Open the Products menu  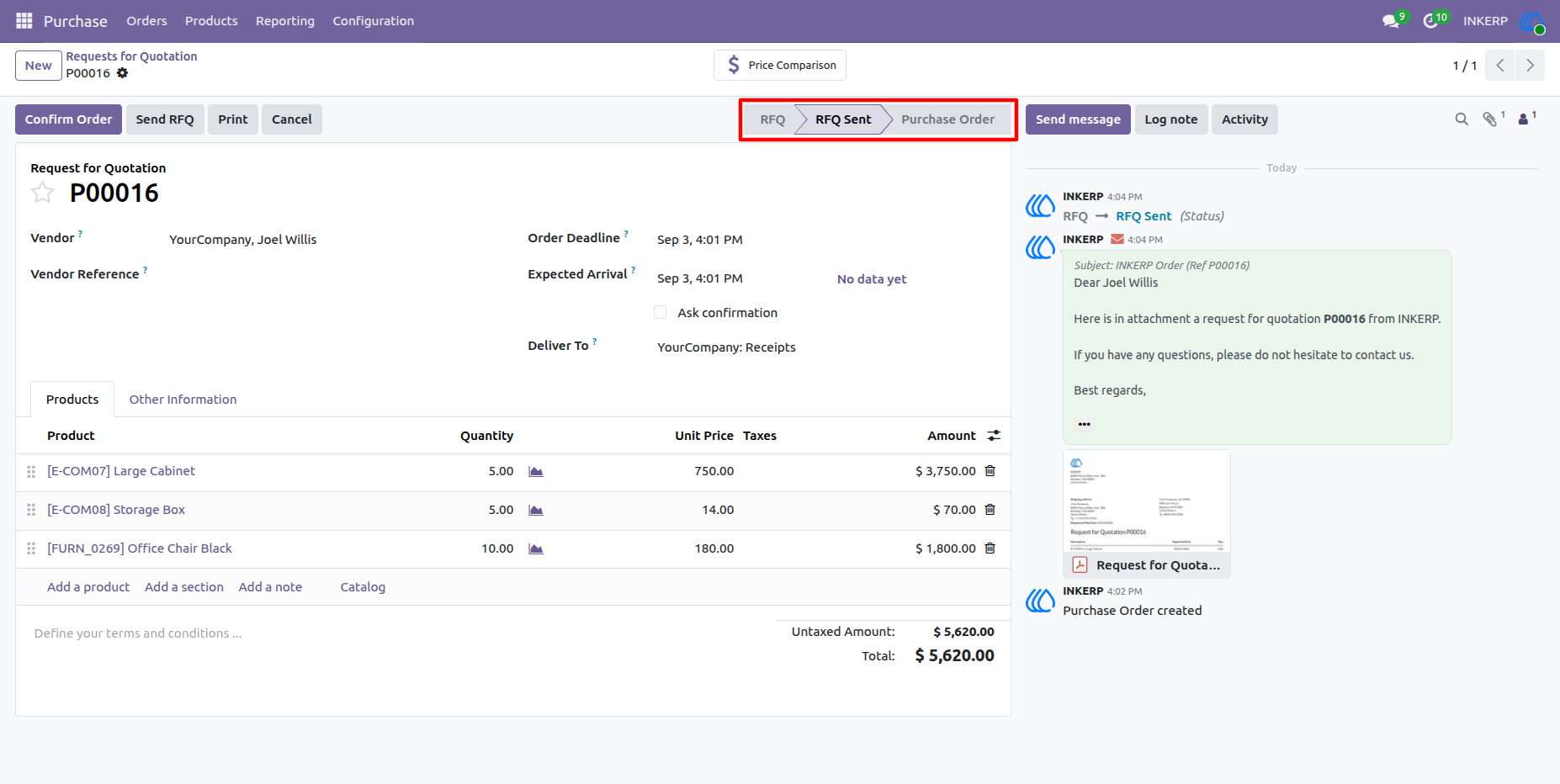pos(211,21)
